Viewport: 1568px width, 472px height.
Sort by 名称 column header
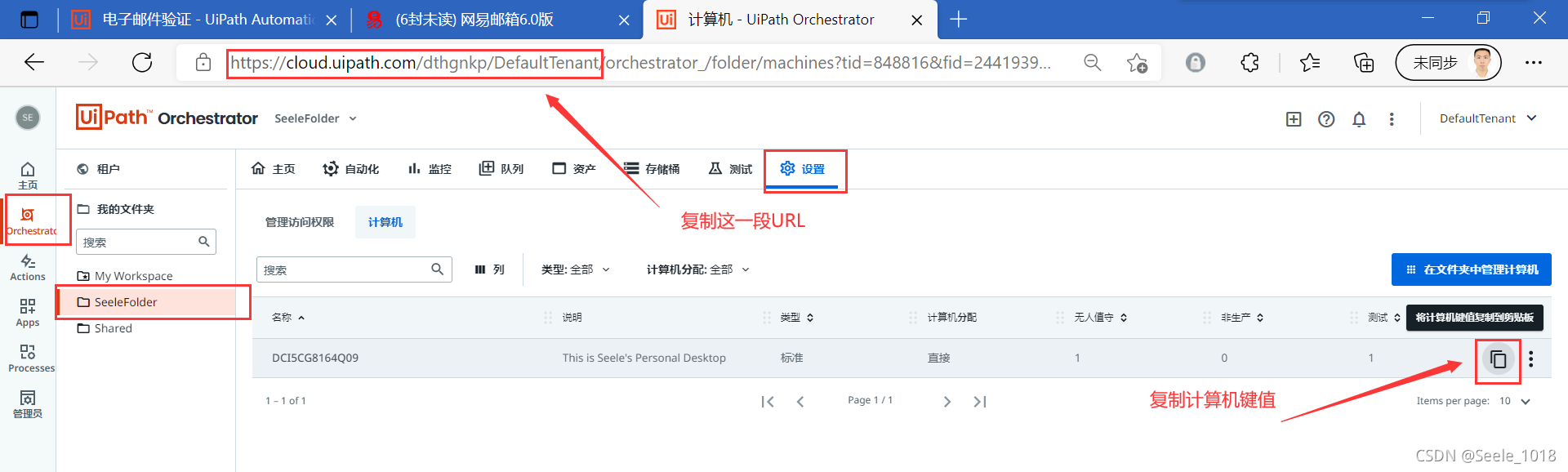288,318
